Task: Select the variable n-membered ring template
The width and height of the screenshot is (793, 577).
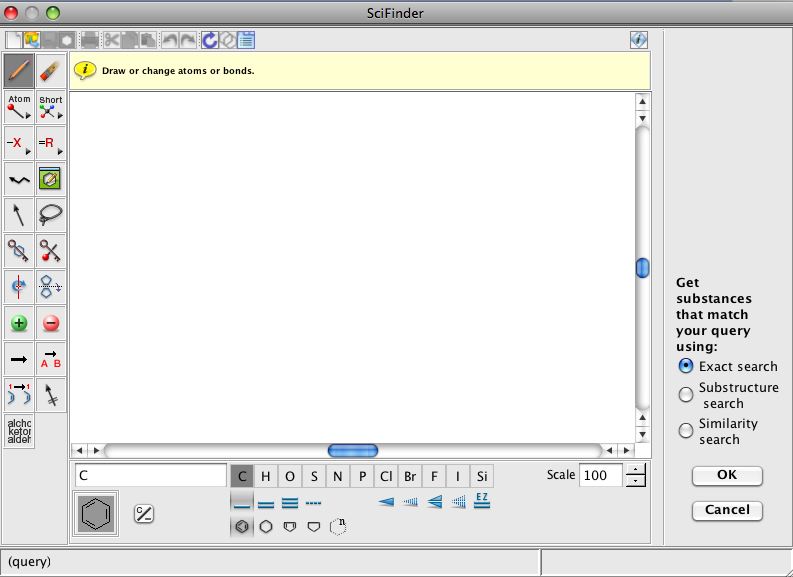Action: 338,526
